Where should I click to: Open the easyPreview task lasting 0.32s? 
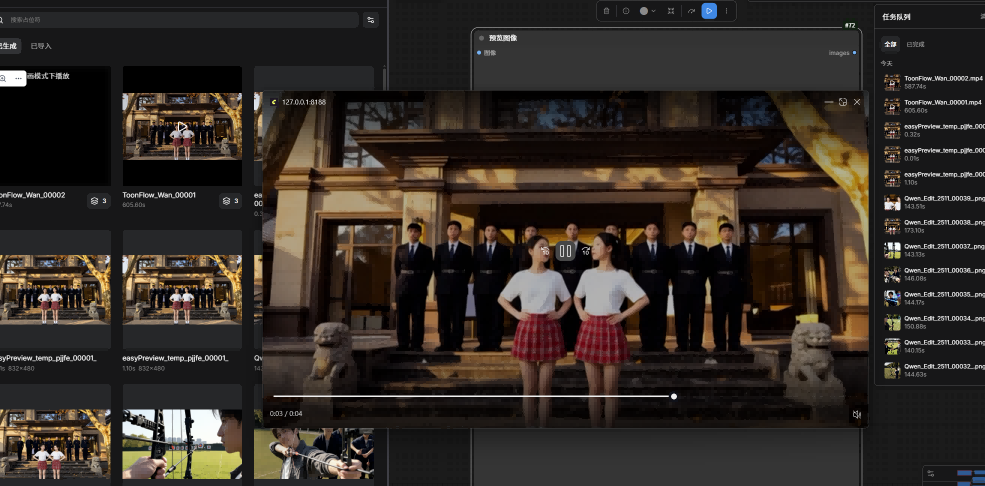[933, 130]
